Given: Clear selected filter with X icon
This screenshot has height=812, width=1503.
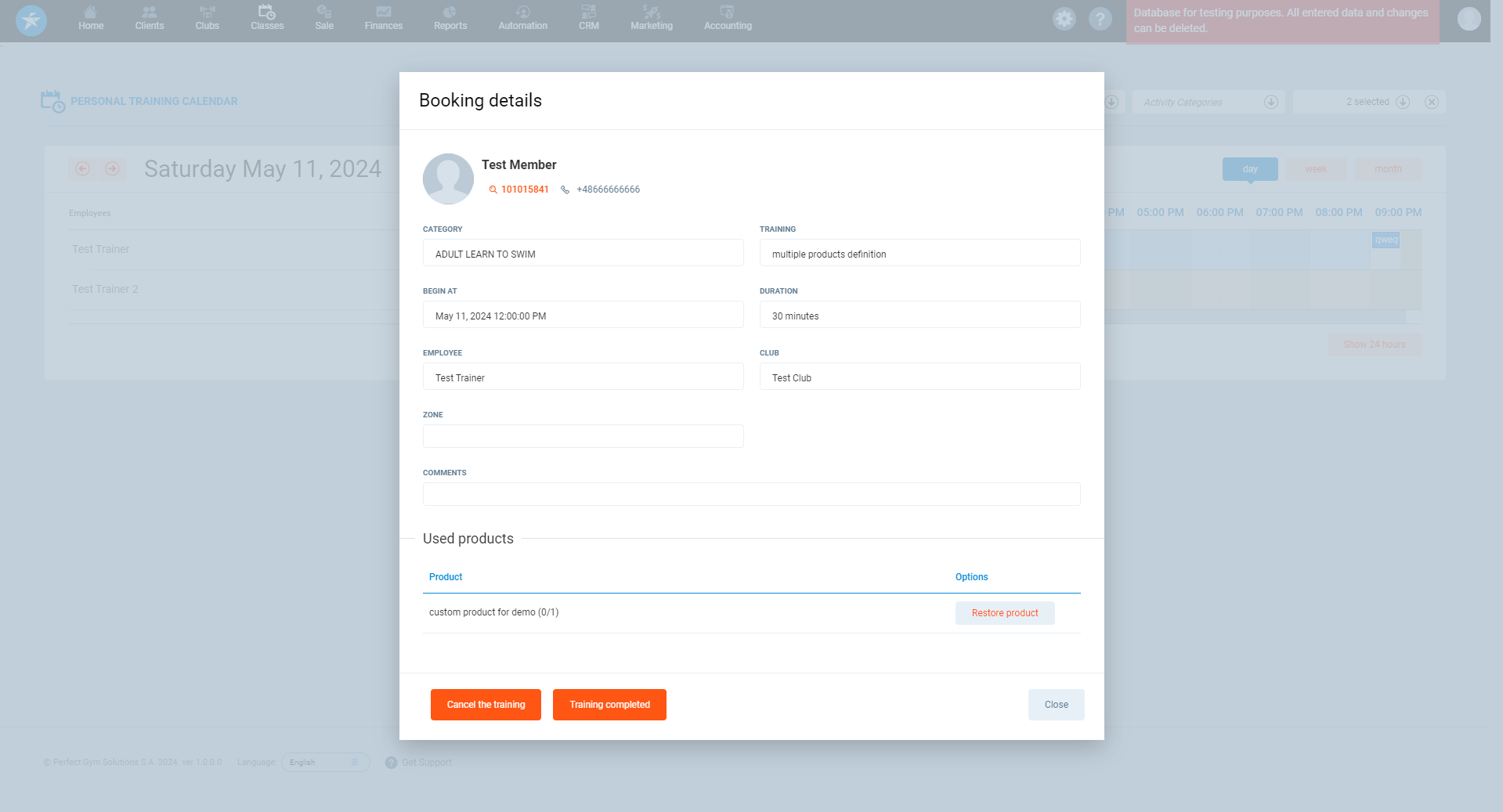Looking at the screenshot, I should coord(1432,103).
